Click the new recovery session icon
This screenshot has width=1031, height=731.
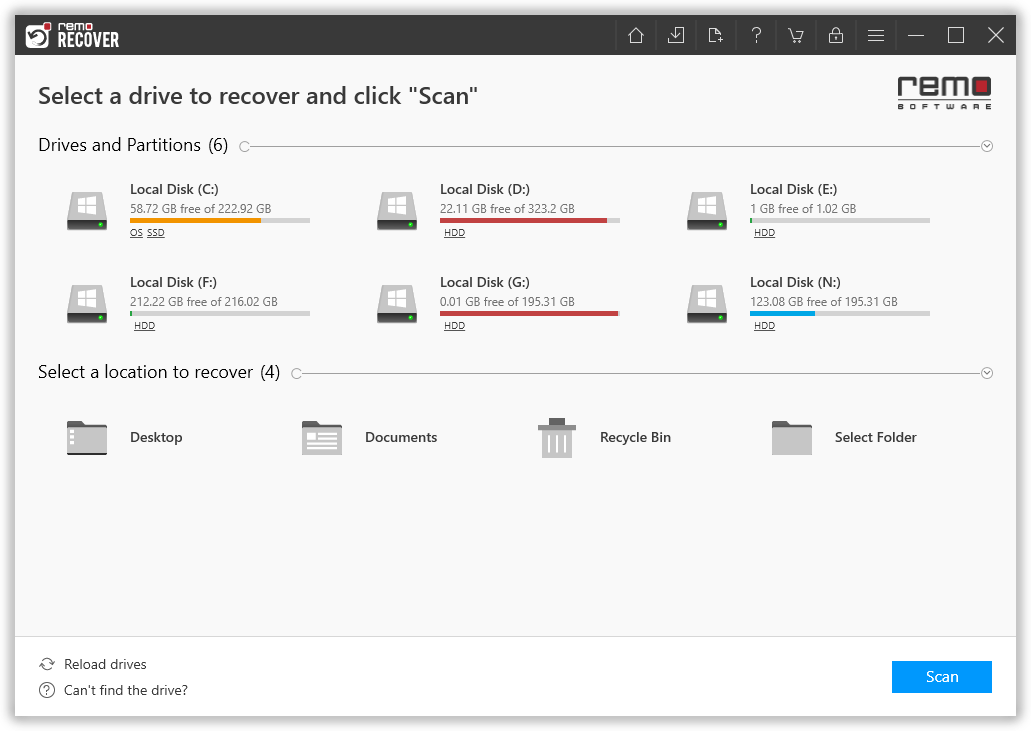(x=715, y=34)
